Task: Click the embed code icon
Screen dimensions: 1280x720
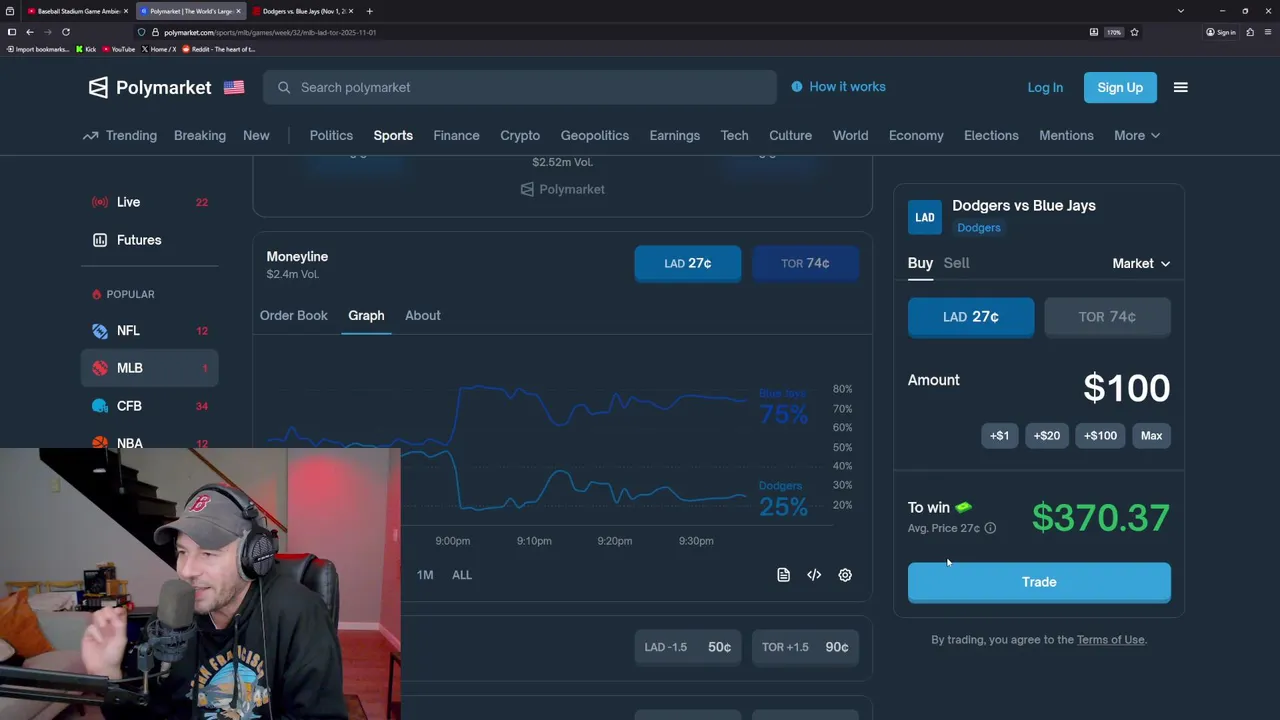Action: [x=814, y=575]
